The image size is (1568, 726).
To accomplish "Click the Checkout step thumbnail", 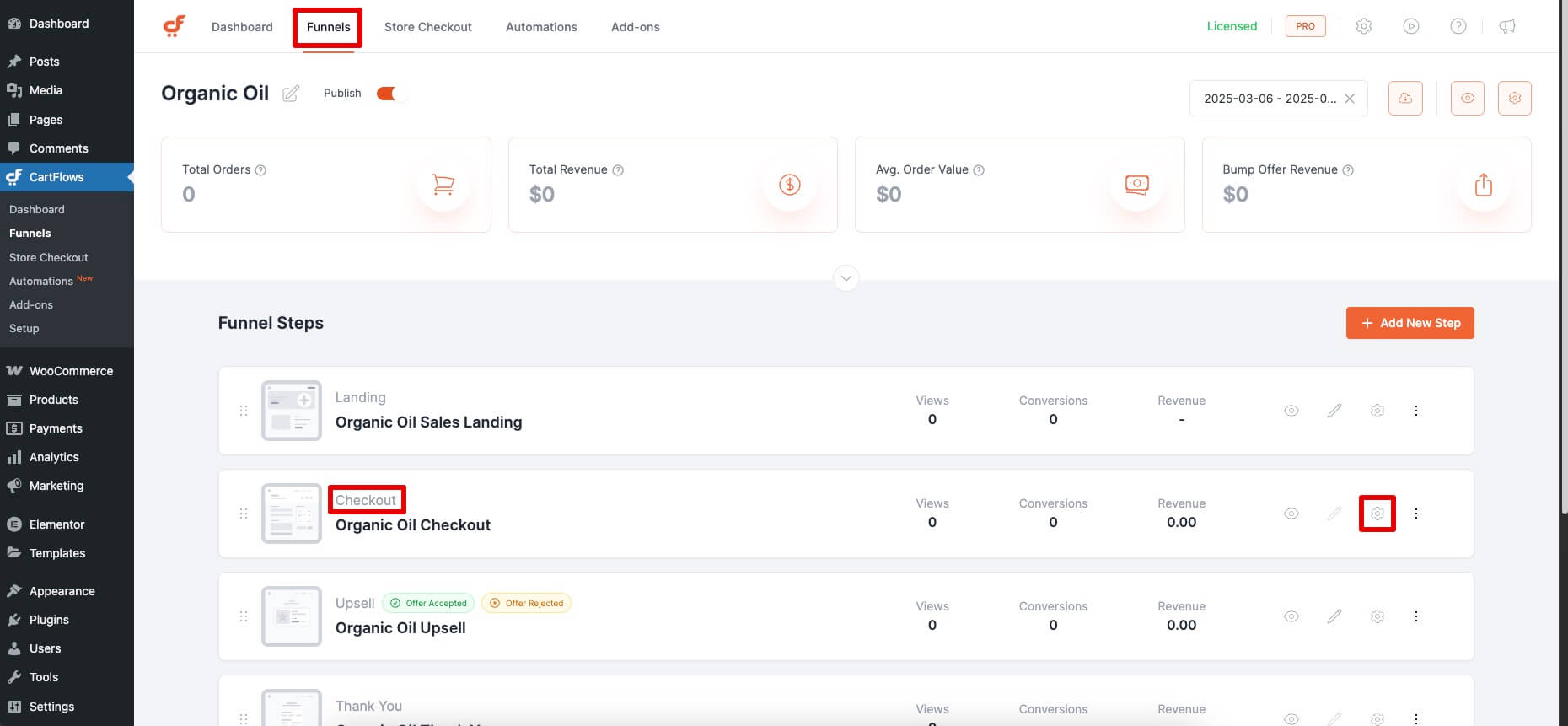I will pos(292,514).
